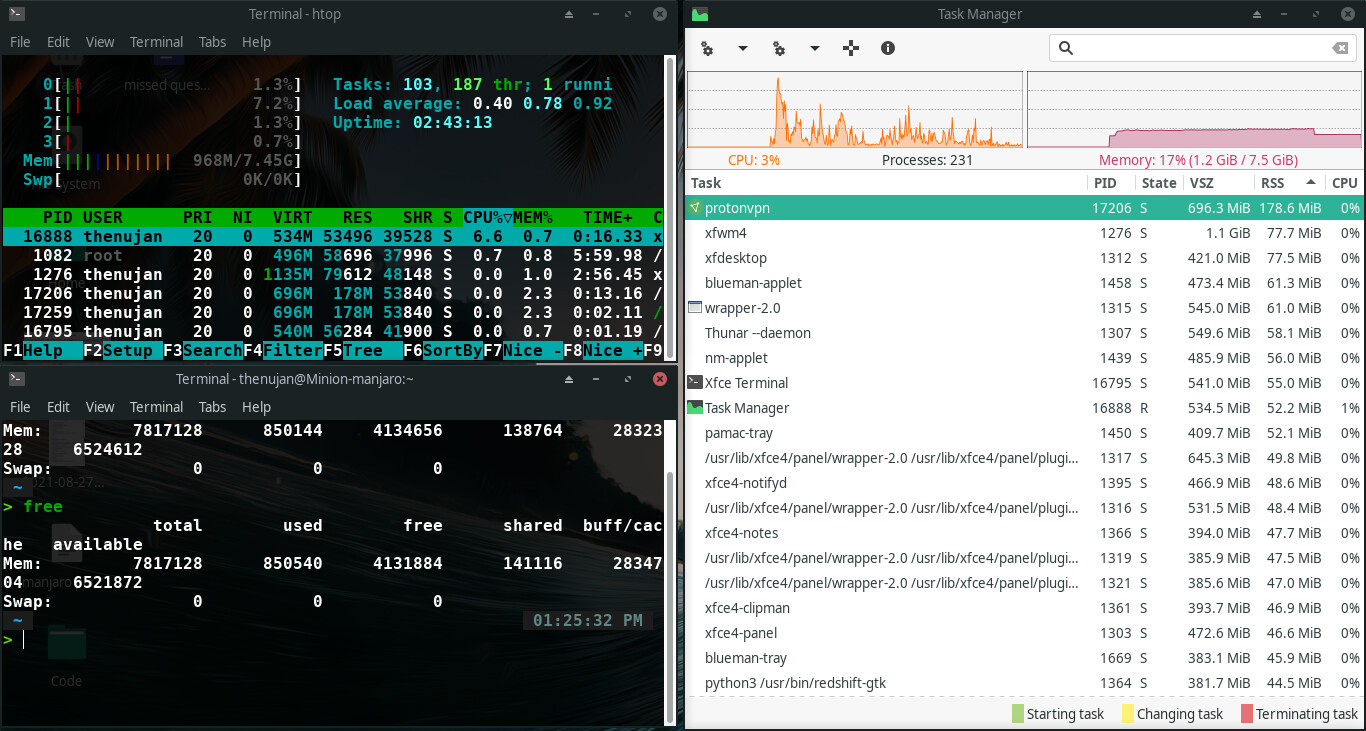Expand dropdown arrow next to the first gear icon
Viewport: 1366px width, 731px height.
click(x=742, y=48)
